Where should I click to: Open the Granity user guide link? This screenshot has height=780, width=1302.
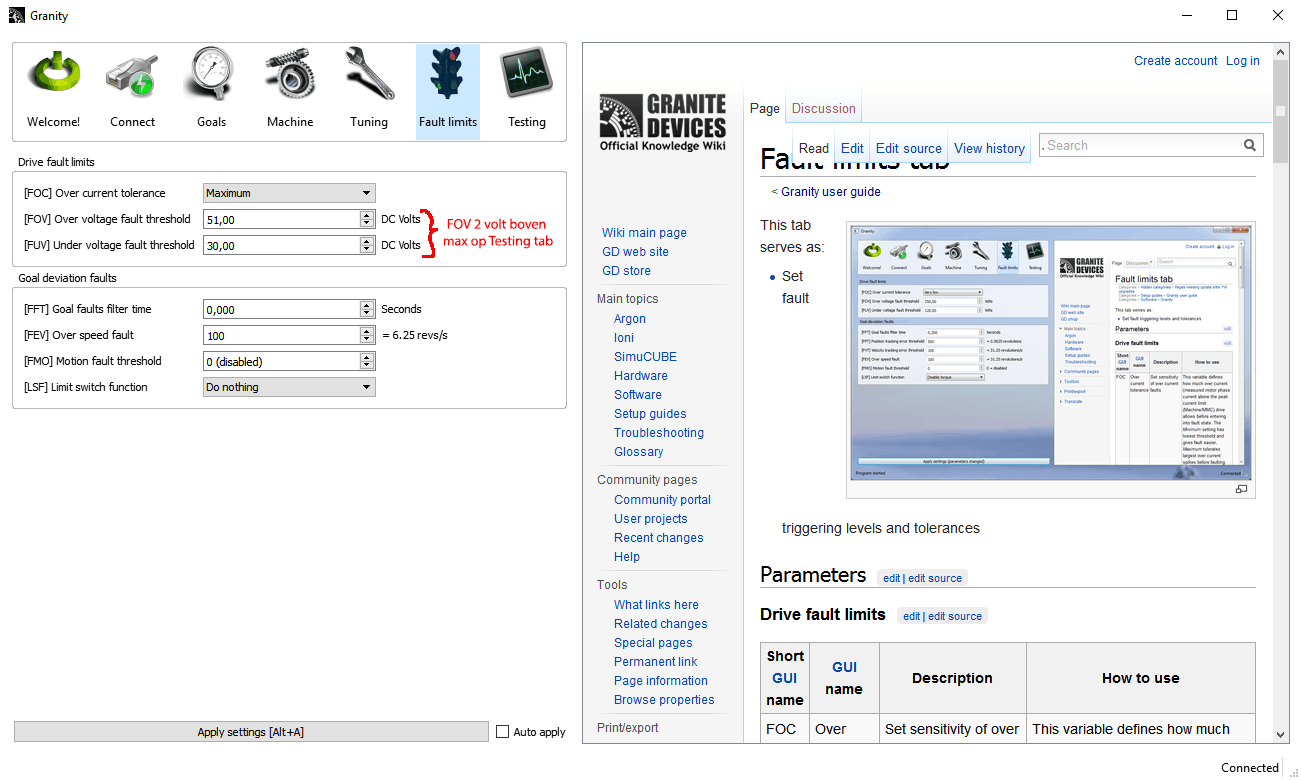point(831,192)
